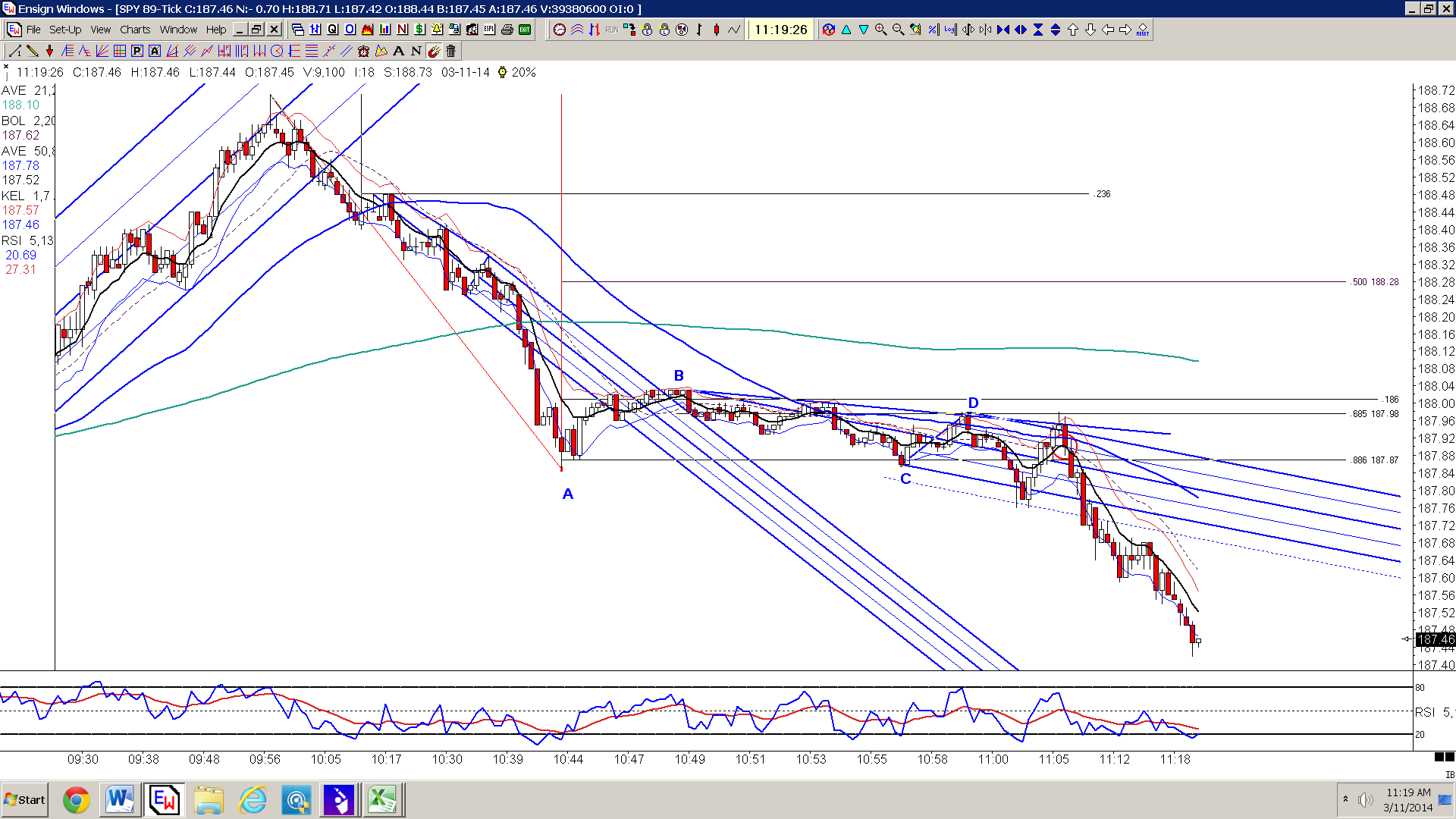Click the 20% light bulb indicator

[516, 72]
